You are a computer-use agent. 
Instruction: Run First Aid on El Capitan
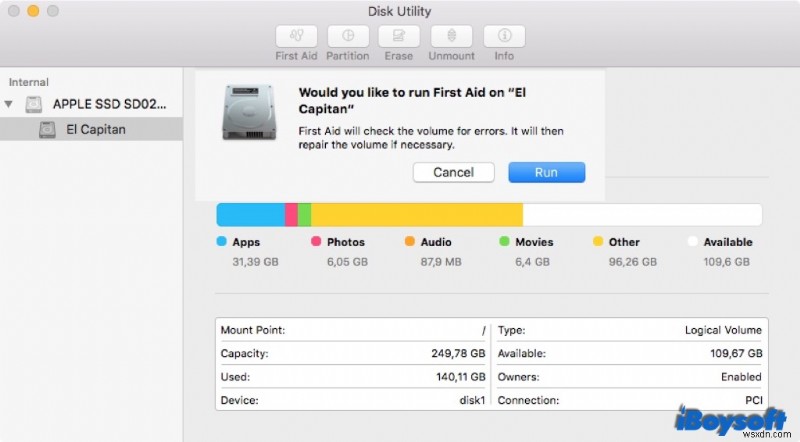(x=546, y=173)
